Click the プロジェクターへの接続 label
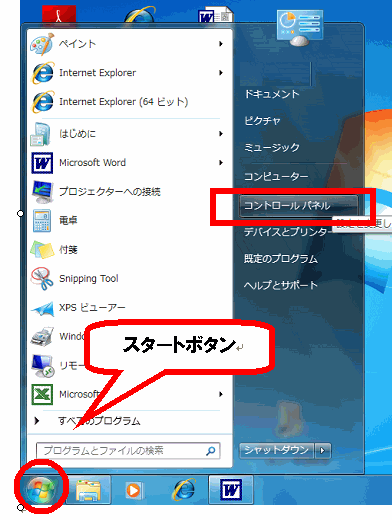Viewport: 392px width, 520px height. (110, 192)
